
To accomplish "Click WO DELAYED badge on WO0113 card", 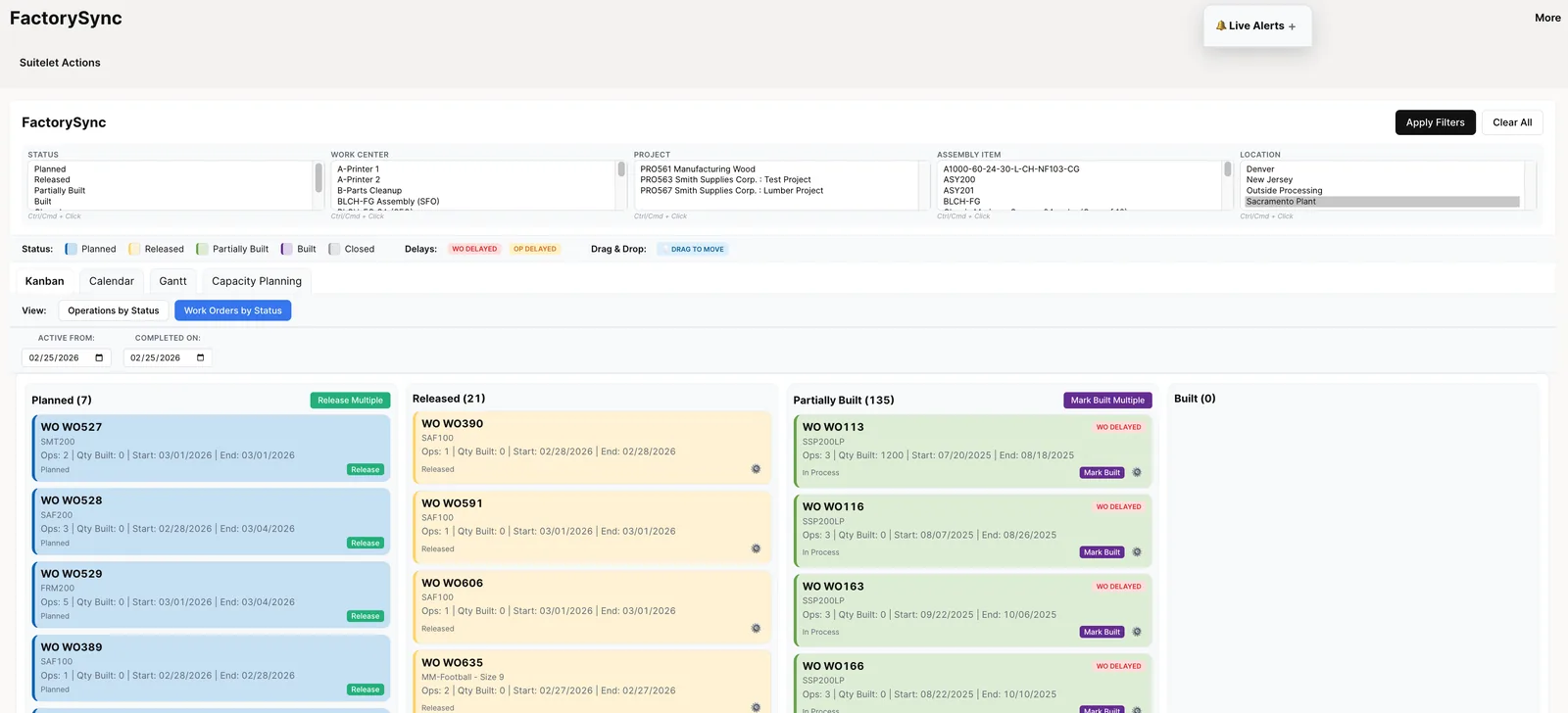I will (x=1118, y=427).
